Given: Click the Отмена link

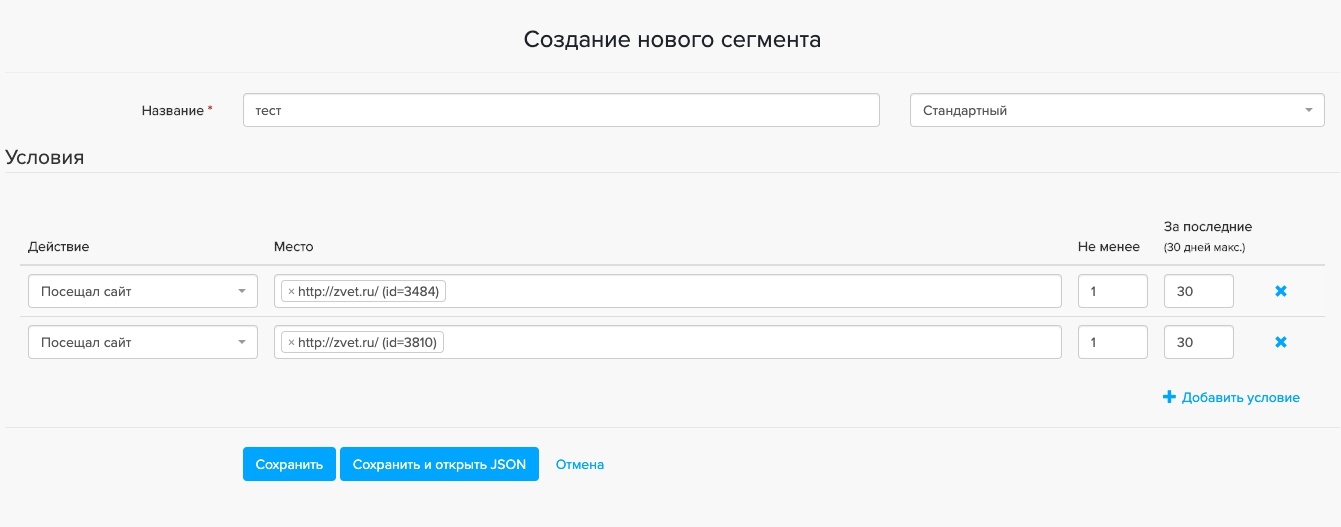Looking at the screenshot, I should click(x=580, y=464).
